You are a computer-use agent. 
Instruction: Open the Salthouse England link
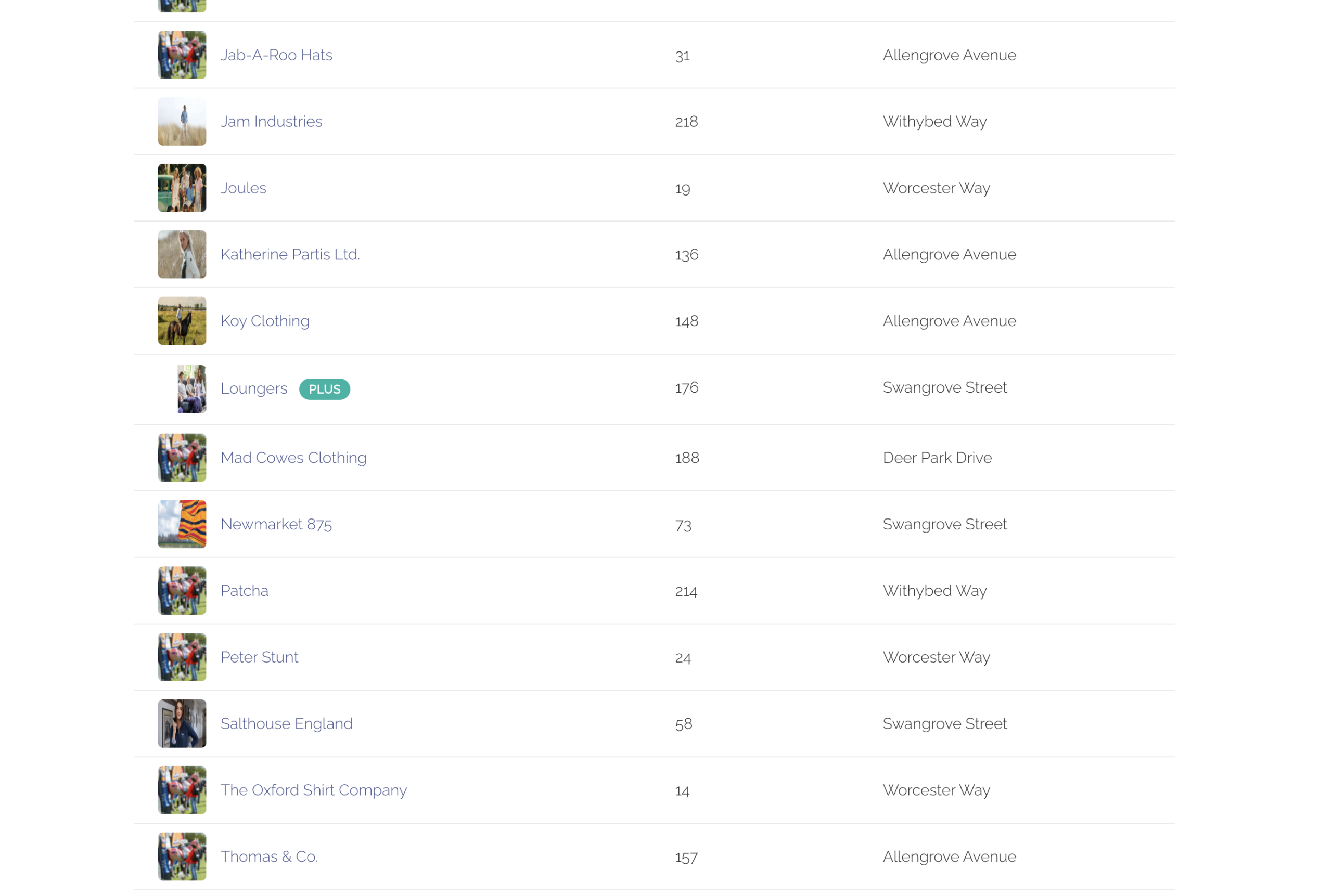pyautogui.click(x=286, y=723)
